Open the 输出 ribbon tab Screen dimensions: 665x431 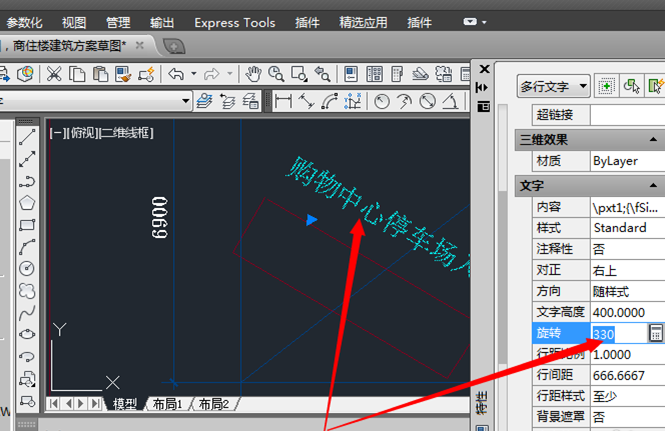point(162,22)
